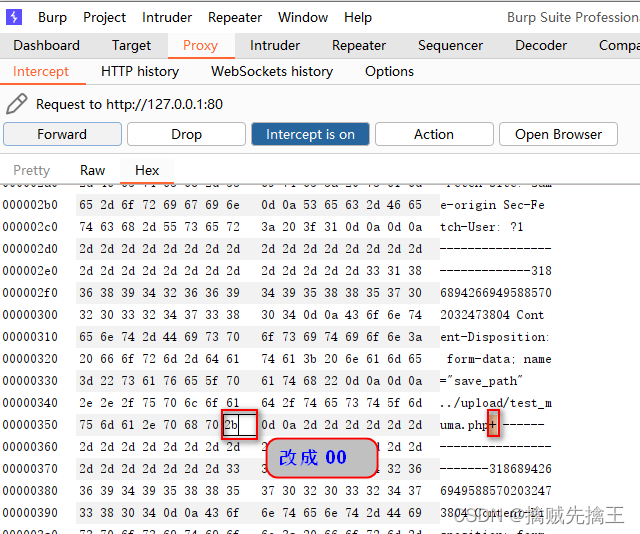Click the ASCII text ../upload/test_m
The image size is (640, 534).
(x=496, y=403)
